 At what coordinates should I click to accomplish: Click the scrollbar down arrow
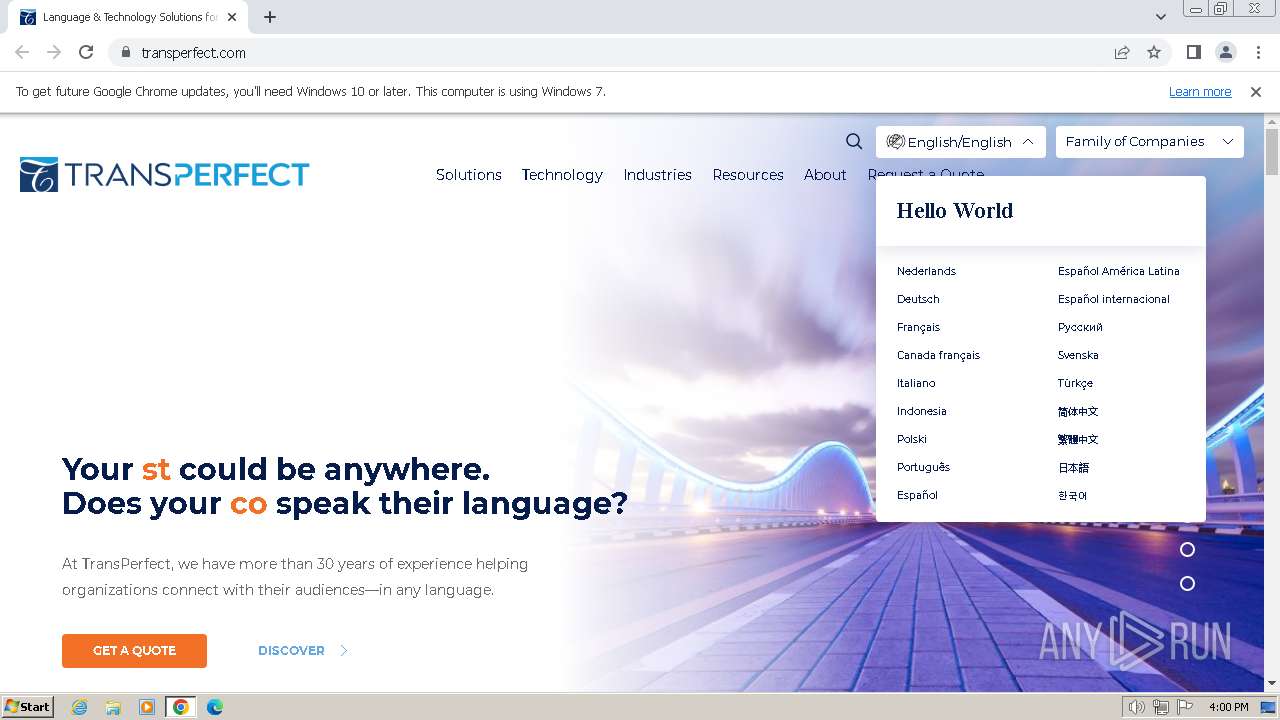point(1272,684)
